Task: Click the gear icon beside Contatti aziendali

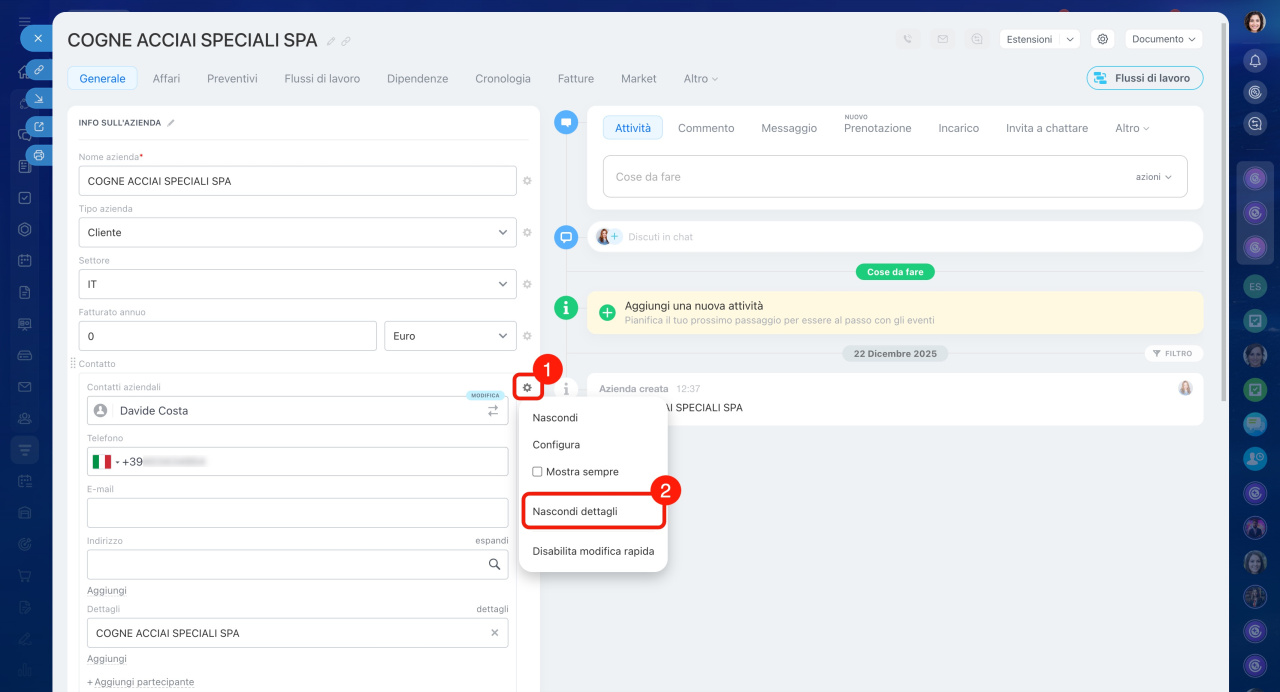Action: click(527, 387)
